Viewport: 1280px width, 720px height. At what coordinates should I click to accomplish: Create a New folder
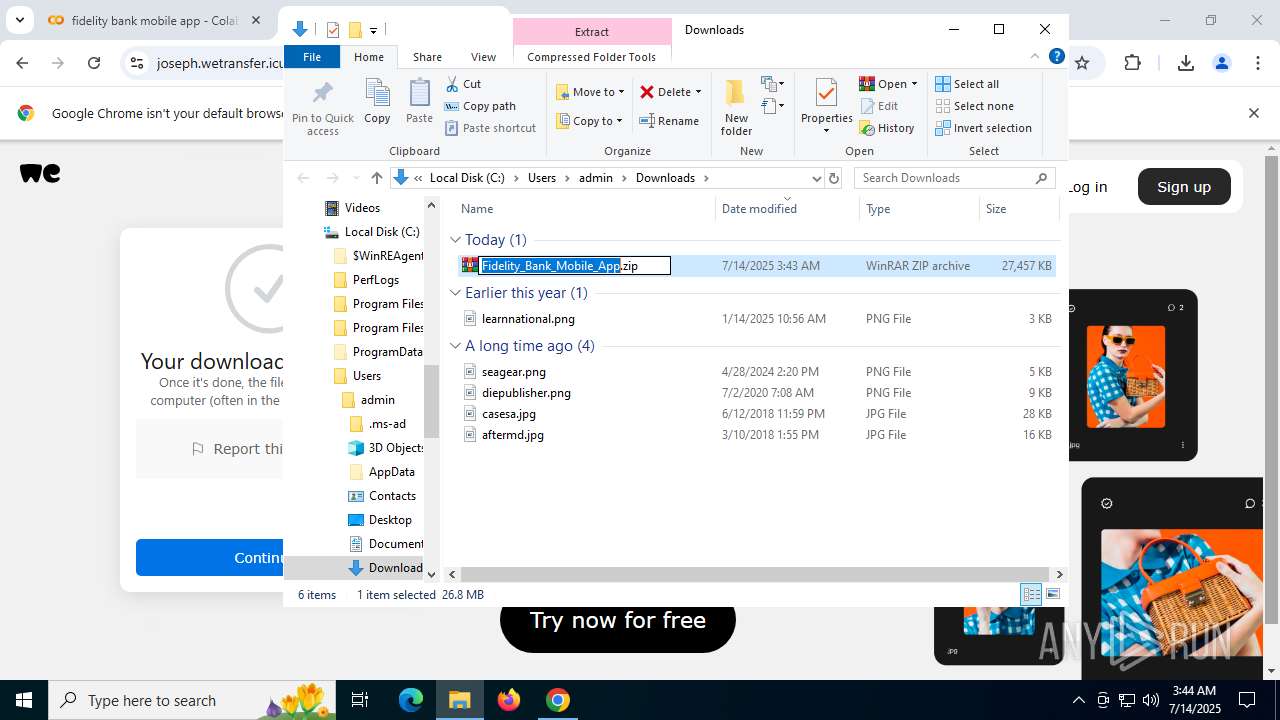736,107
